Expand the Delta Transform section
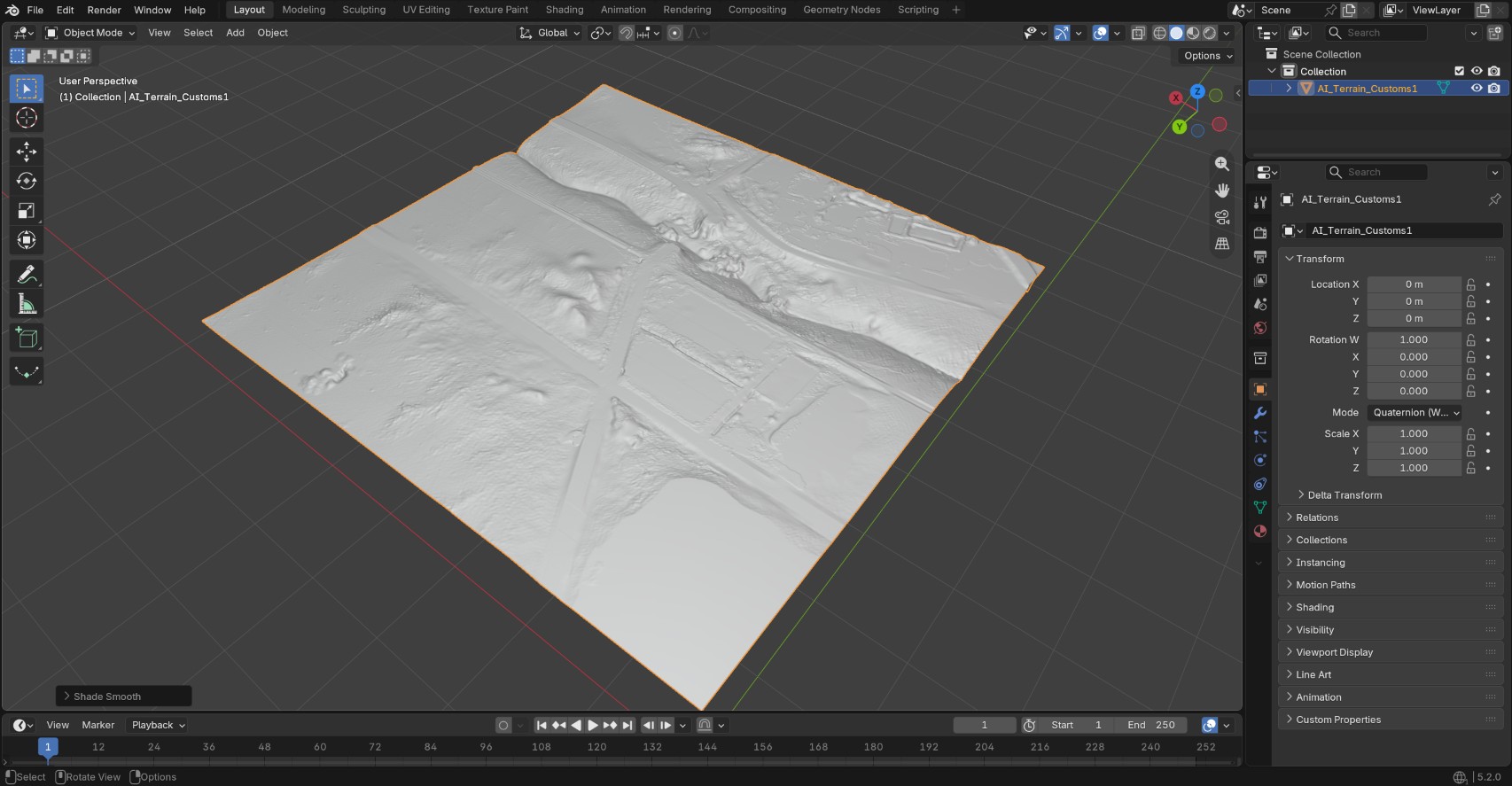The image size is (1512, 786). pyautogui.click(x=1344, y=495)
